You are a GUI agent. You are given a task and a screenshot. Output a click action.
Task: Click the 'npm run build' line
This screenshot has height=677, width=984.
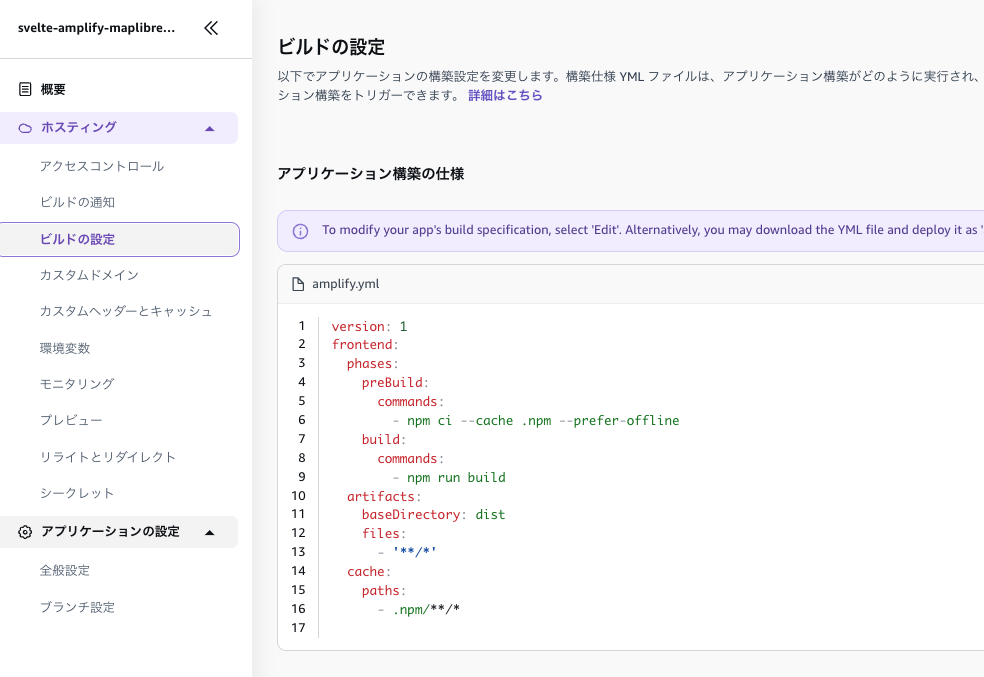click(x=449, y=477)
